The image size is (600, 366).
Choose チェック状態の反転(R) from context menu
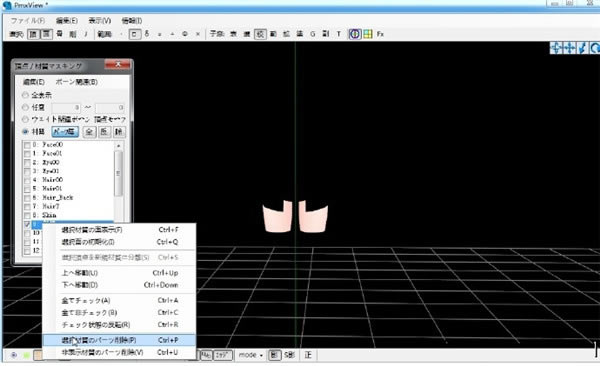tap(119, 325)
